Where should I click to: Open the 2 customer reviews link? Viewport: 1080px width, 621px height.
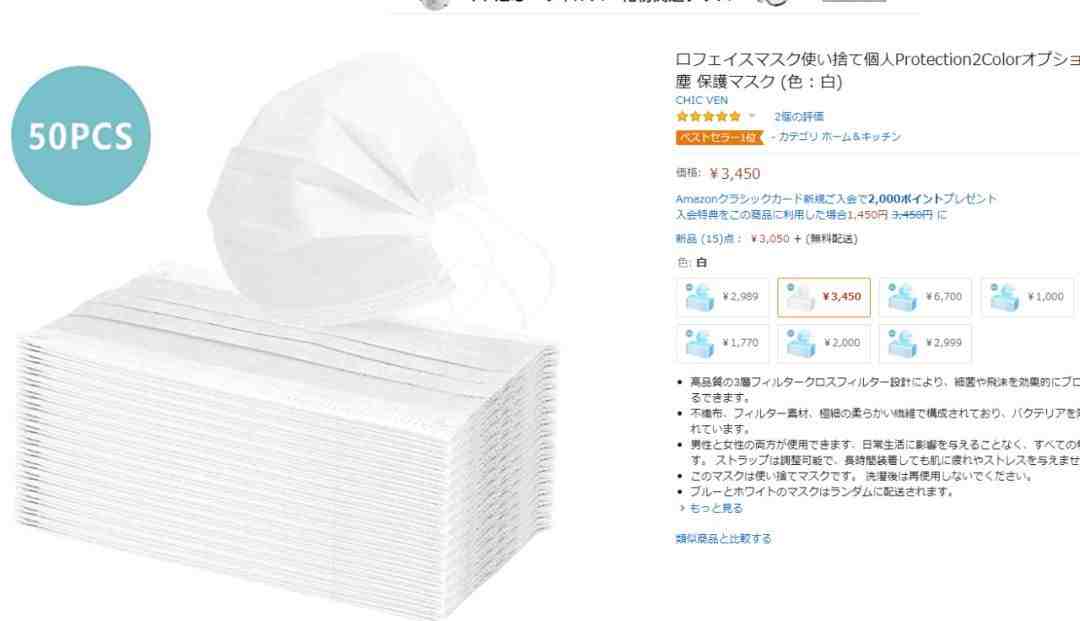coord(798,116)
